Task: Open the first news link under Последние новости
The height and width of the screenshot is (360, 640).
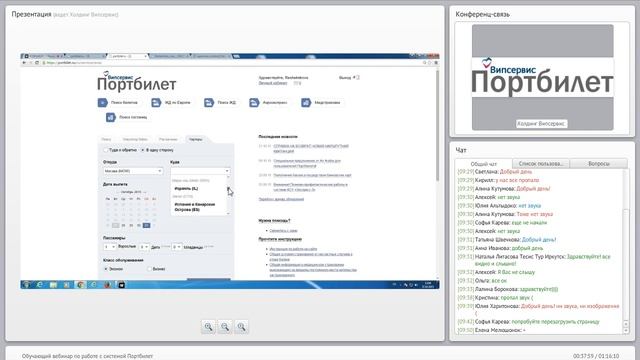Action: click(311, 148)
